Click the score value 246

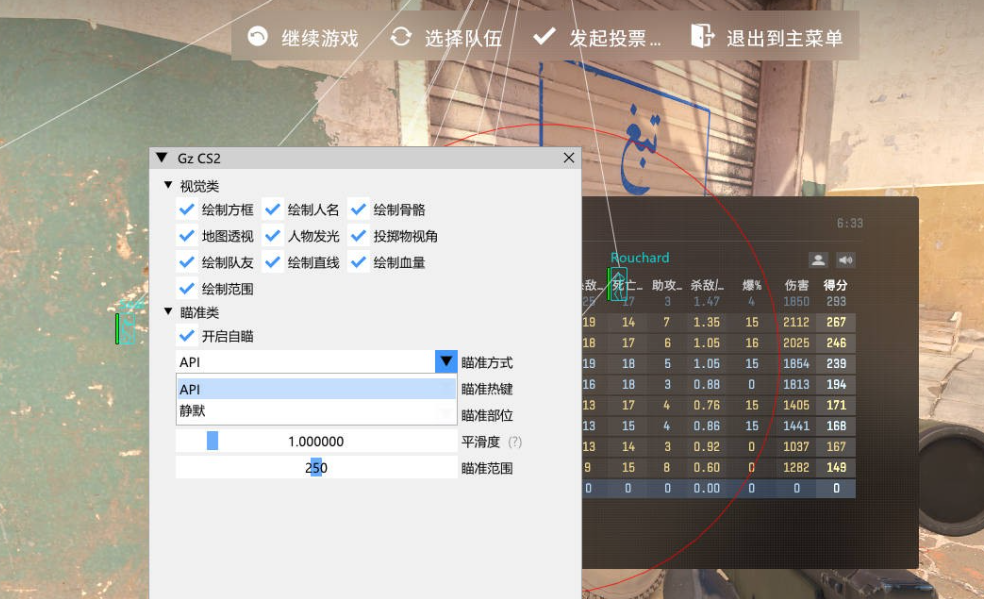836,342
